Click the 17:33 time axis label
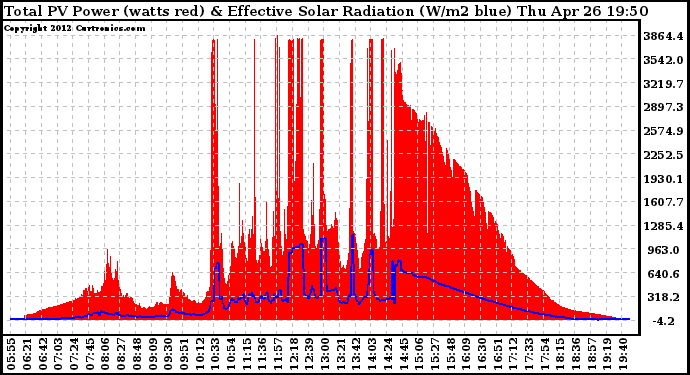The height and width of the screenshot is (375, 690). [x=529, y=354]
